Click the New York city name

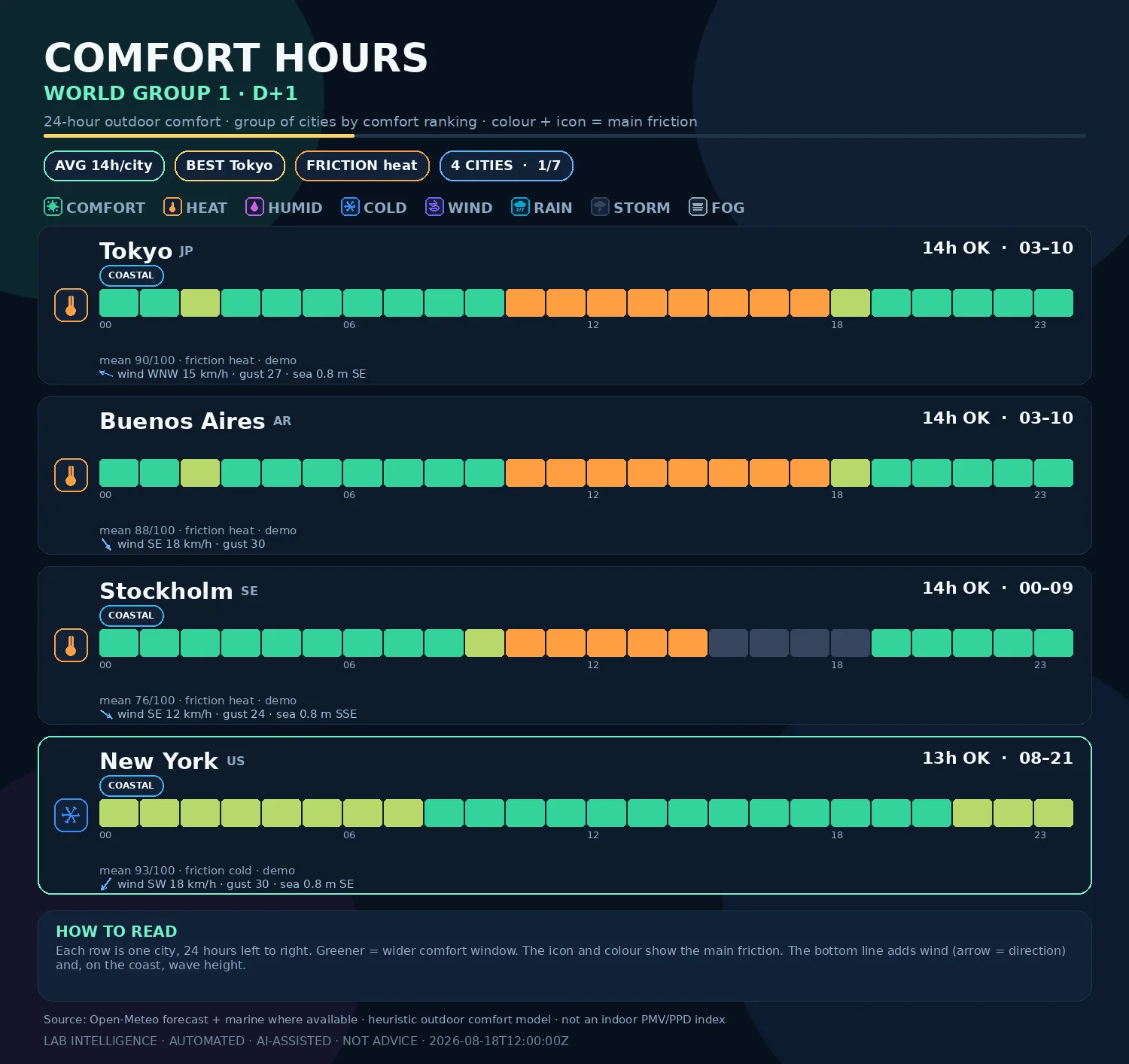pos(159,762)
